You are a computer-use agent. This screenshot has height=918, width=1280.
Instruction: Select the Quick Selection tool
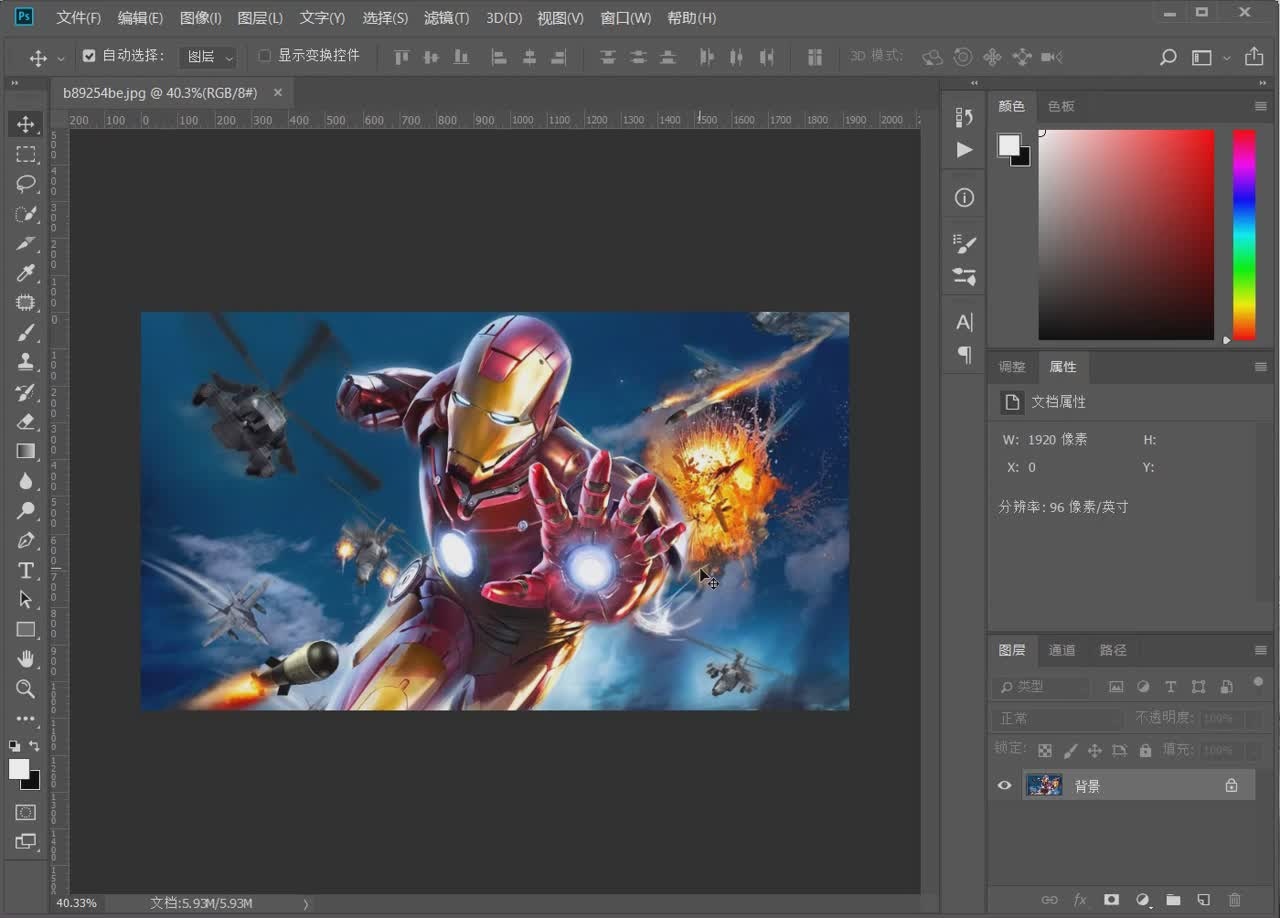coord(26,214)
